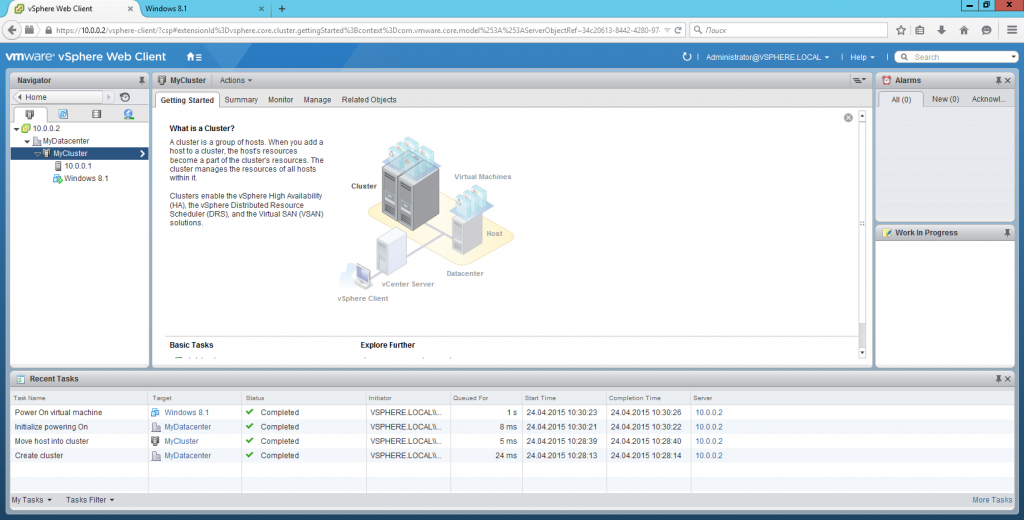Open Windows 8.1 target link in Recent Tasks

tap(186, 413)
